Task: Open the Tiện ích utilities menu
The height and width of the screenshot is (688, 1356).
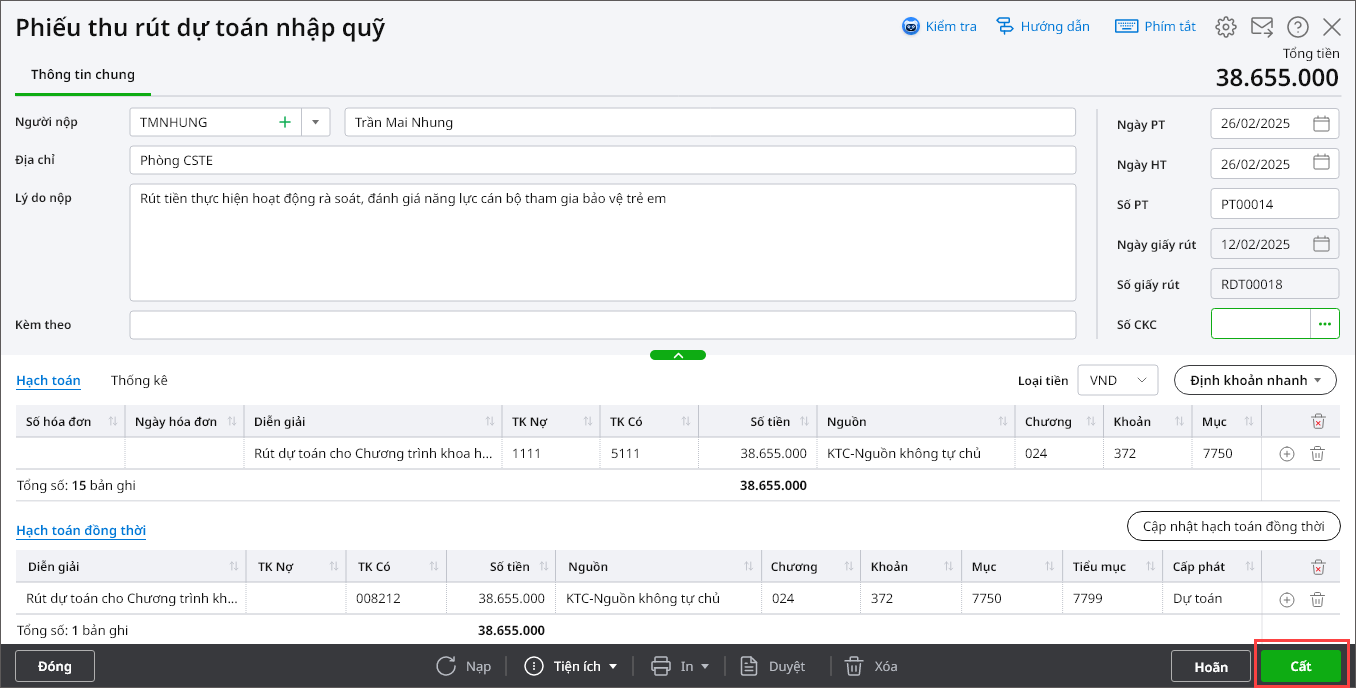Action: pyautogui.click(x=571, y=666)
